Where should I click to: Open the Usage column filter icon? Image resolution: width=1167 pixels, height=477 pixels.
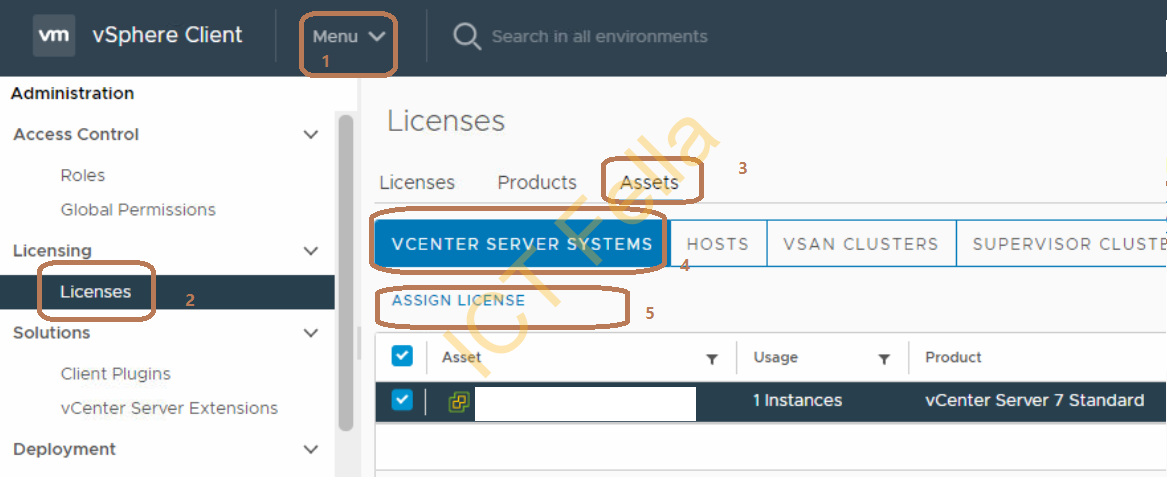(x=884, y=359)
